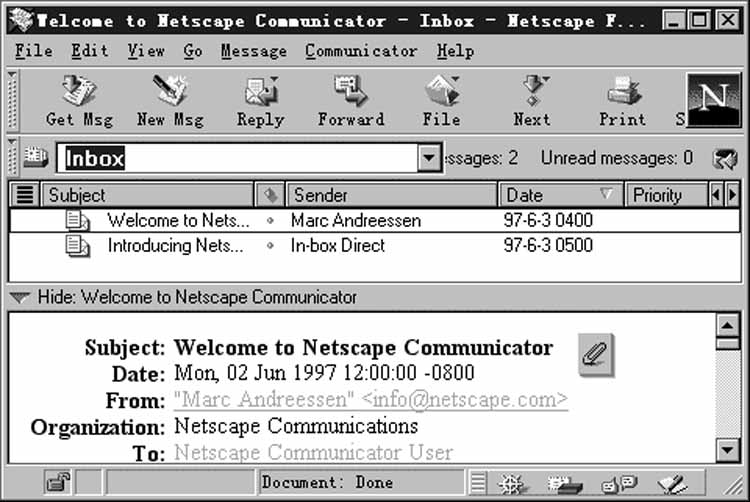The image size is (750, 502).
Task: Toggle the thread view column icon
Action: click(x=25, y=195)
